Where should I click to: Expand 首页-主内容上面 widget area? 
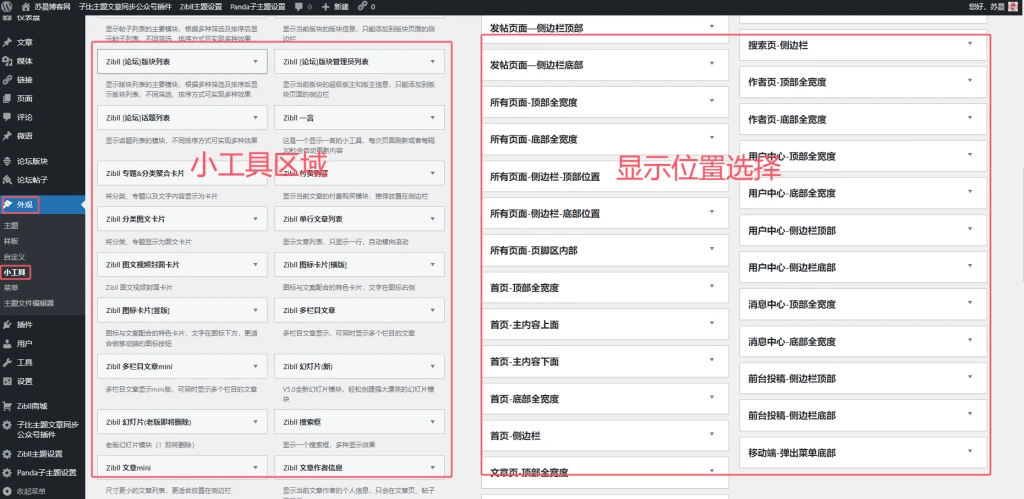[x=712, y=323]
